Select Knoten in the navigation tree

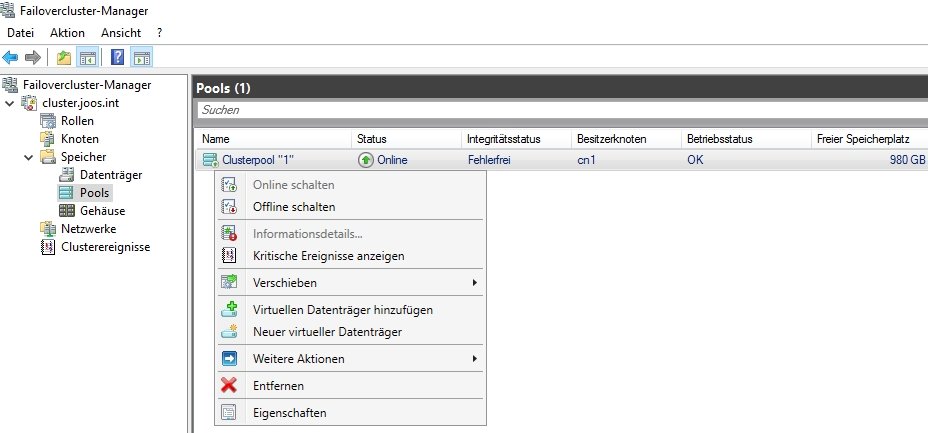pos(79,139)
